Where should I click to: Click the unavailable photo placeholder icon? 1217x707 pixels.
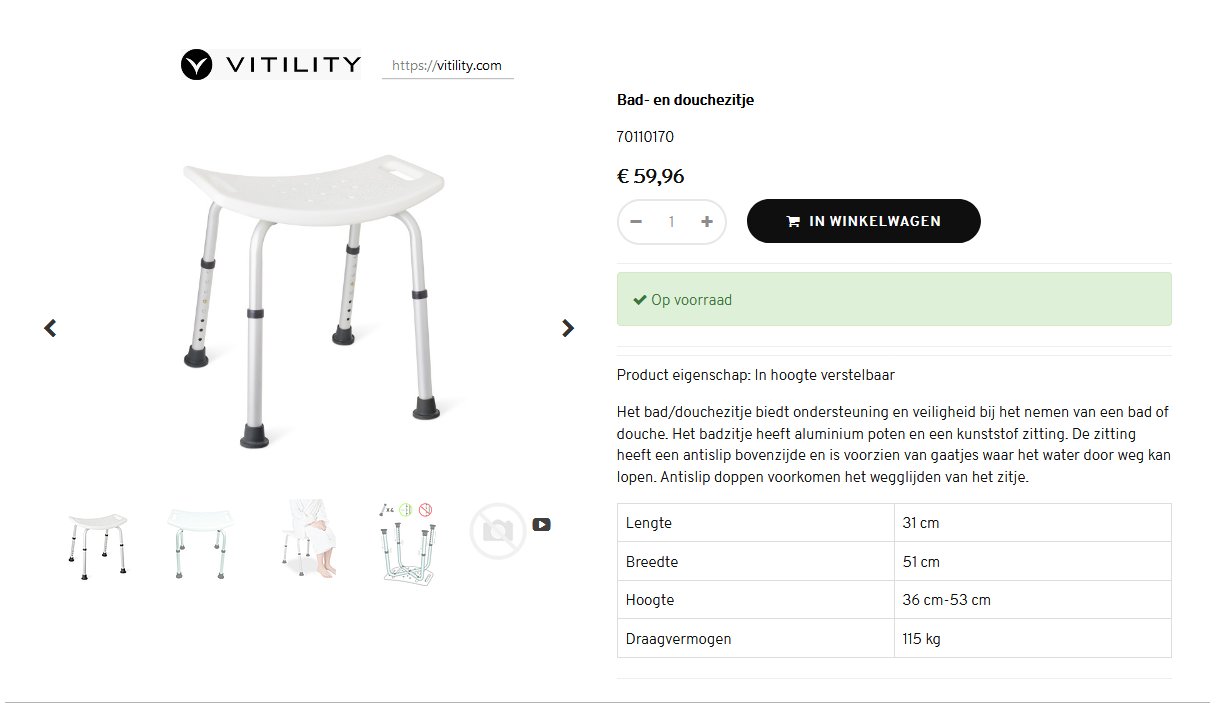click(x=497, y=530)
